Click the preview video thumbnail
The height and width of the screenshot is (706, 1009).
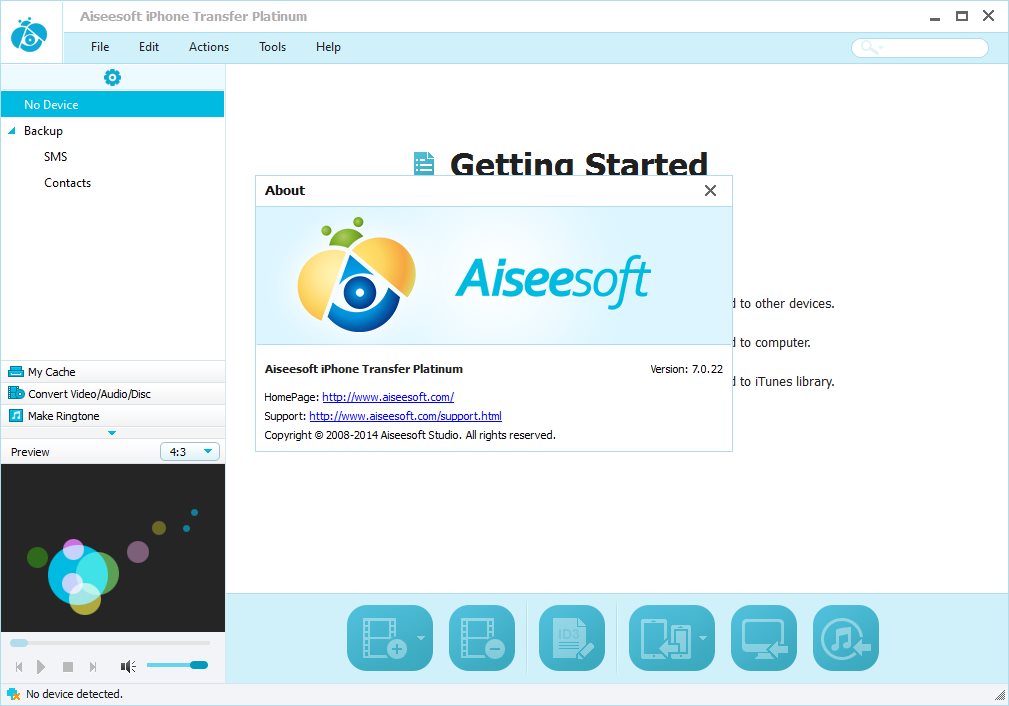[113, 548]
